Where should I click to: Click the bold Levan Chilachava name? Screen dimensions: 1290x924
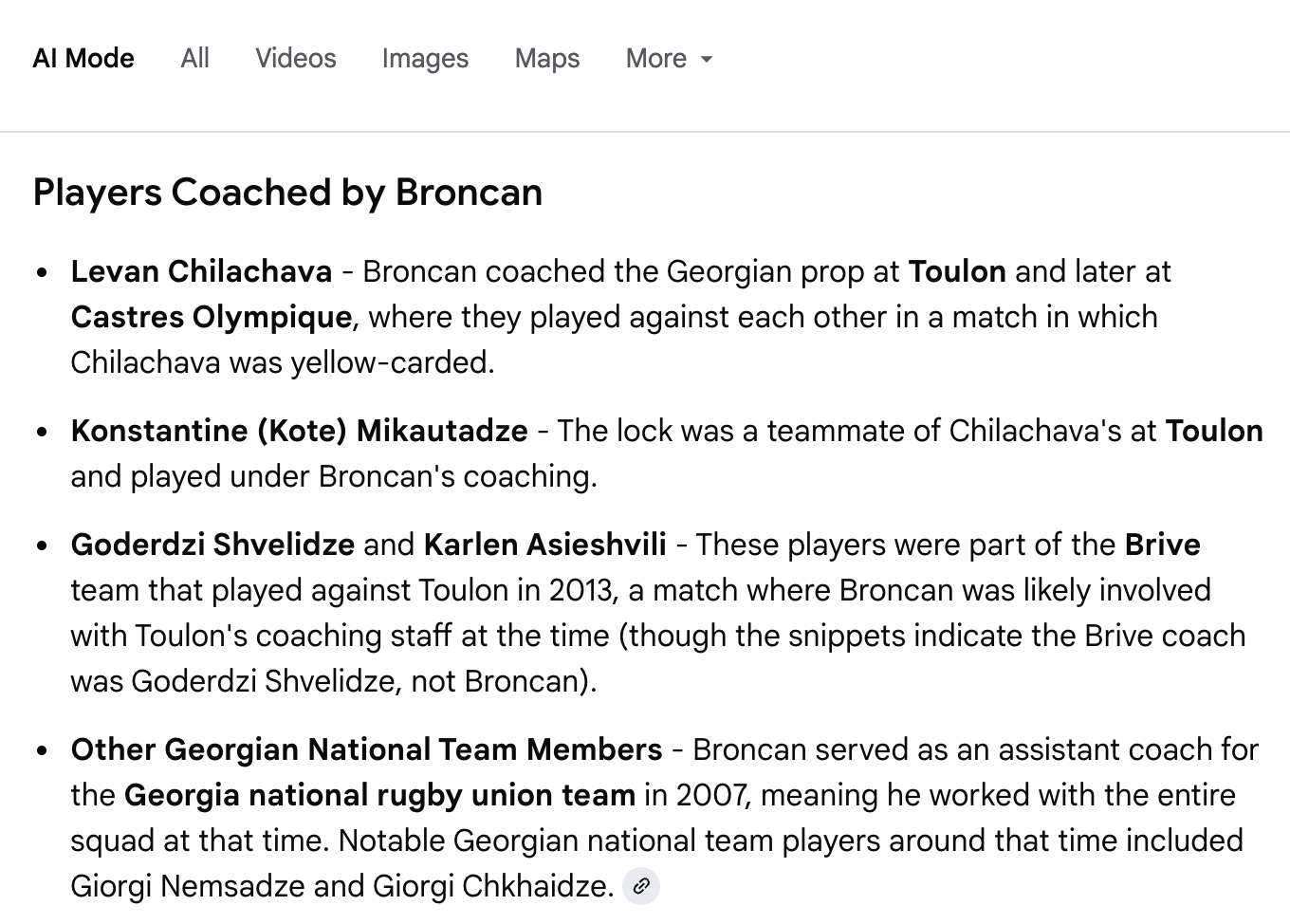pyautogui.click(x=201, y=272)
